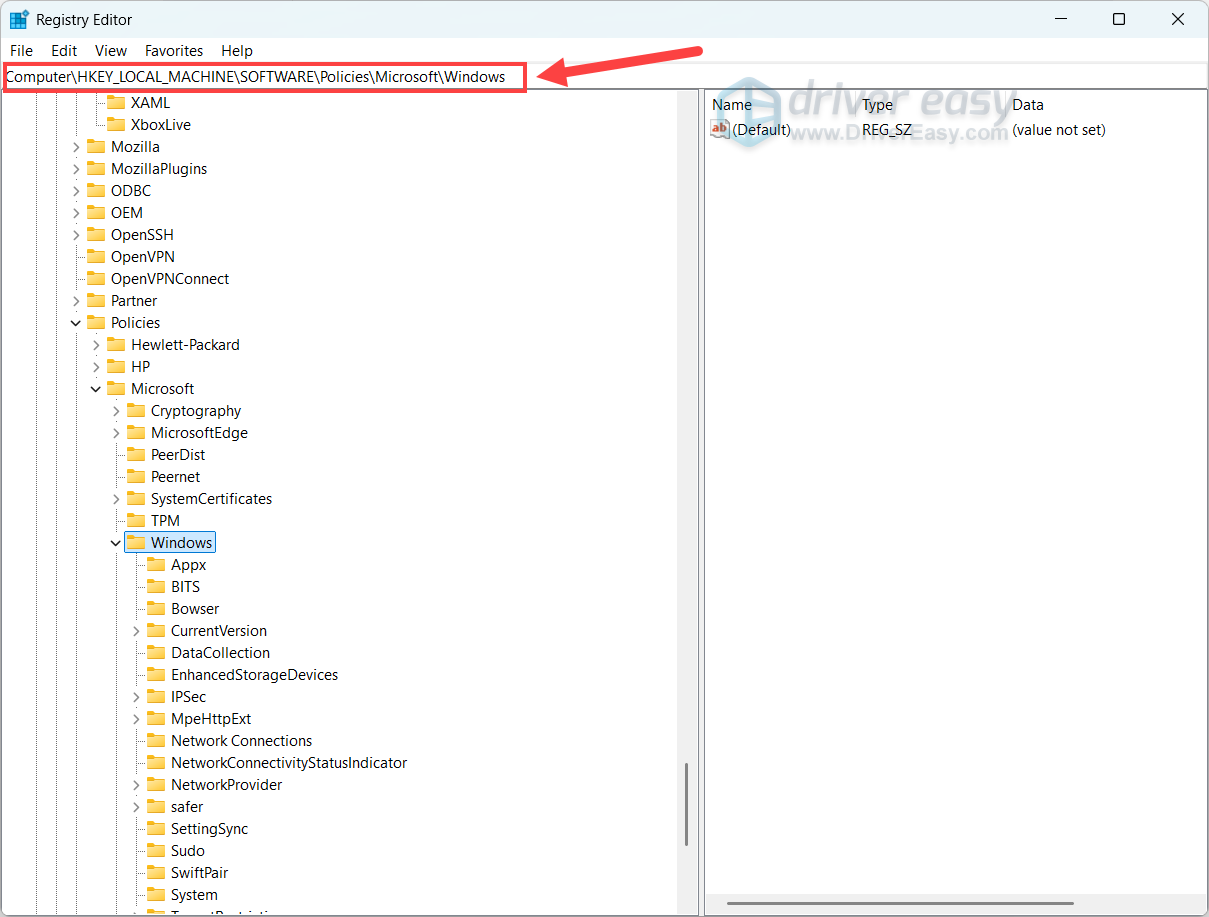Open the Favorites menu
This screenshot has height=917, width=1209.
click(x=174, y=50)
